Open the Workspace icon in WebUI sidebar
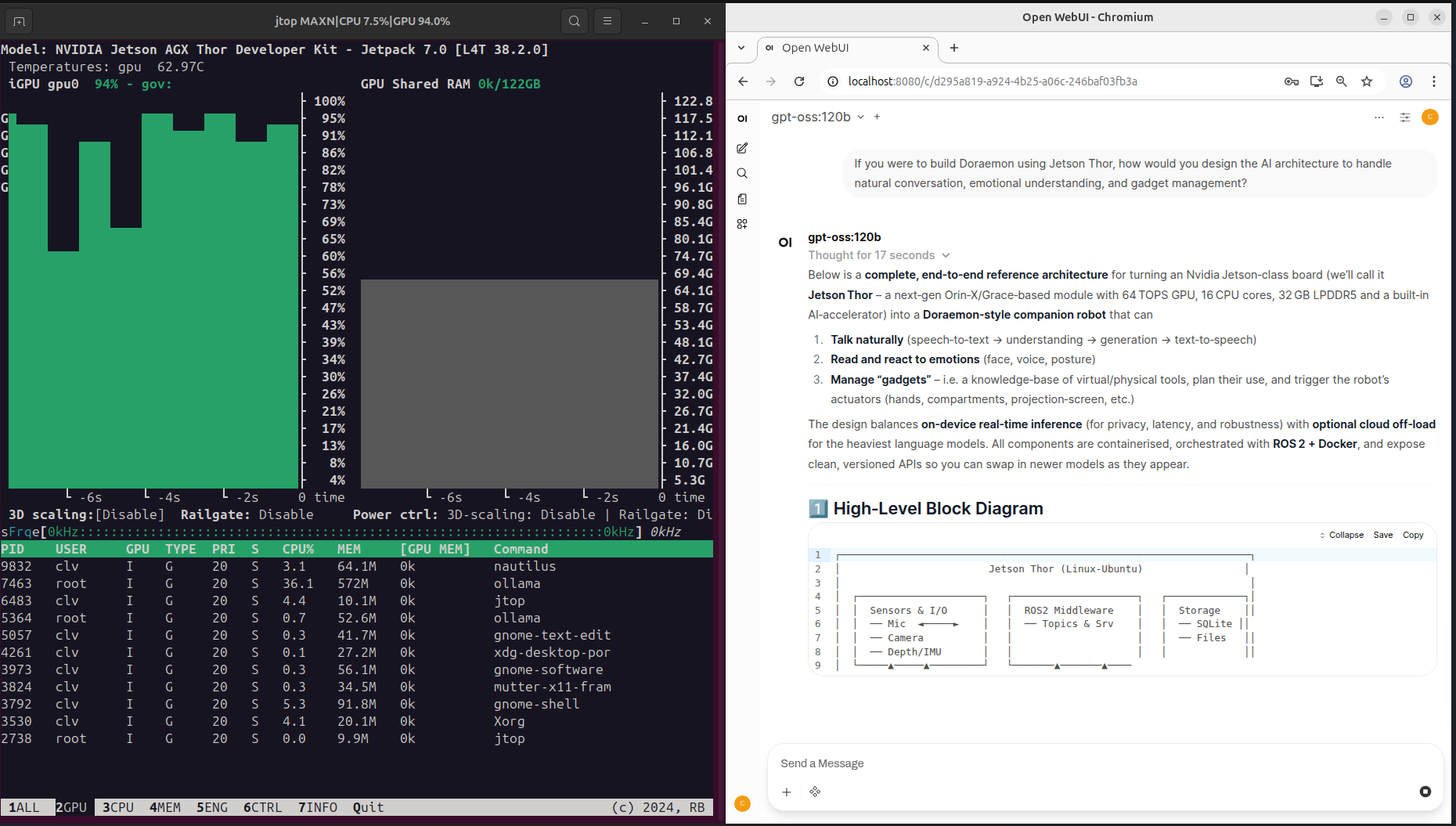This screenshot has height=826, width=1456. 742,224
